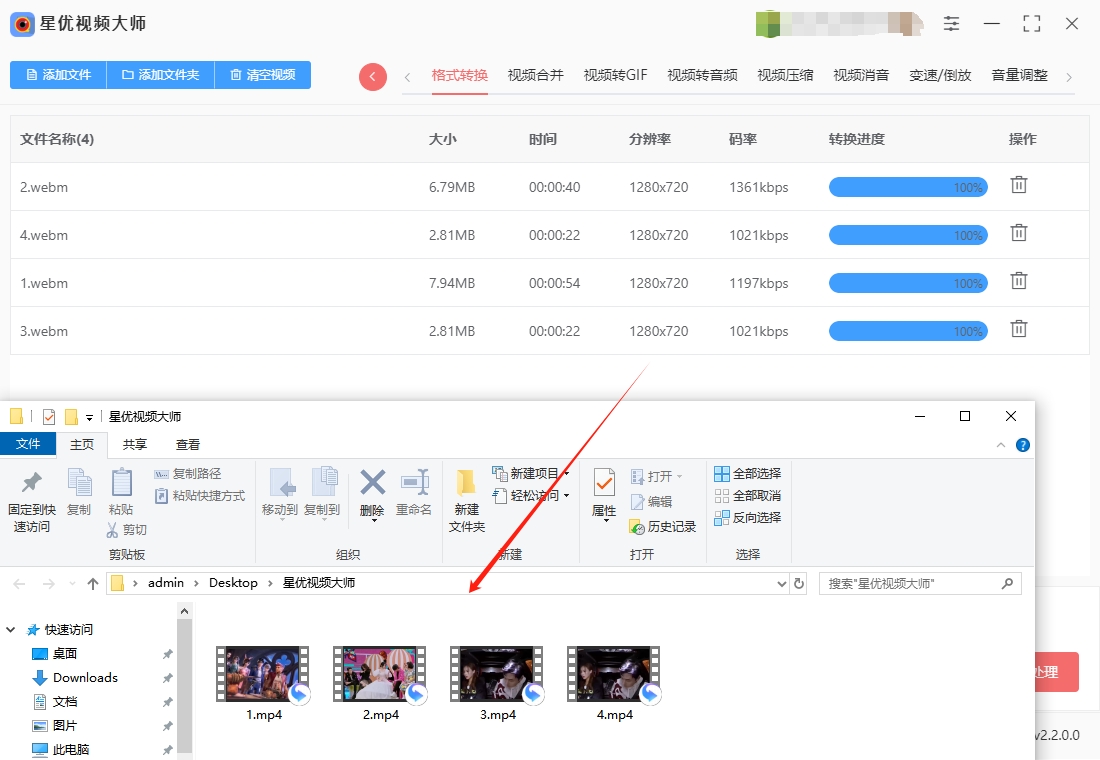
Task: Delete 4.webm with its trash icon
Action: pyautogui.click(x=1019, y=233)
